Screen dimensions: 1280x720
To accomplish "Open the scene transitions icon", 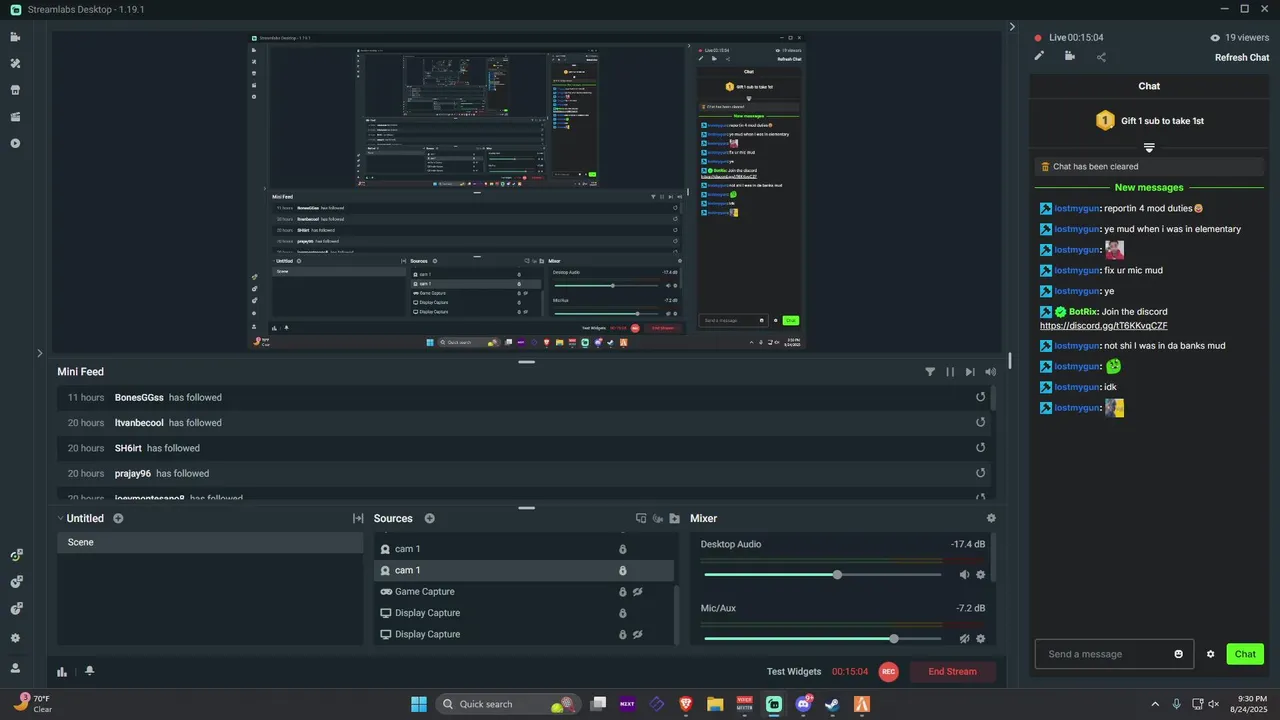I will tap(358, 518).
